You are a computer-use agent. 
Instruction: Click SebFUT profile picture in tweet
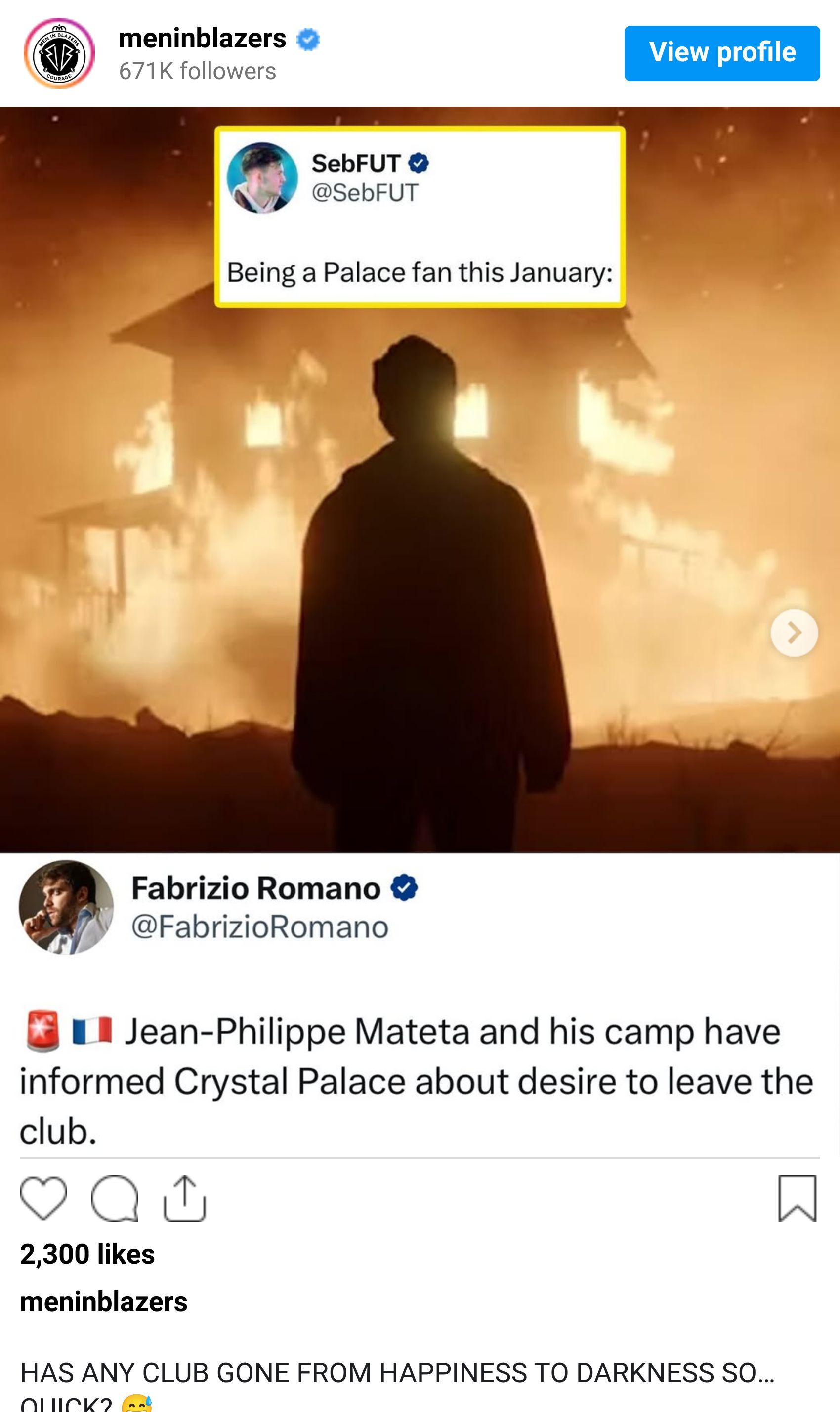(263, 177)
